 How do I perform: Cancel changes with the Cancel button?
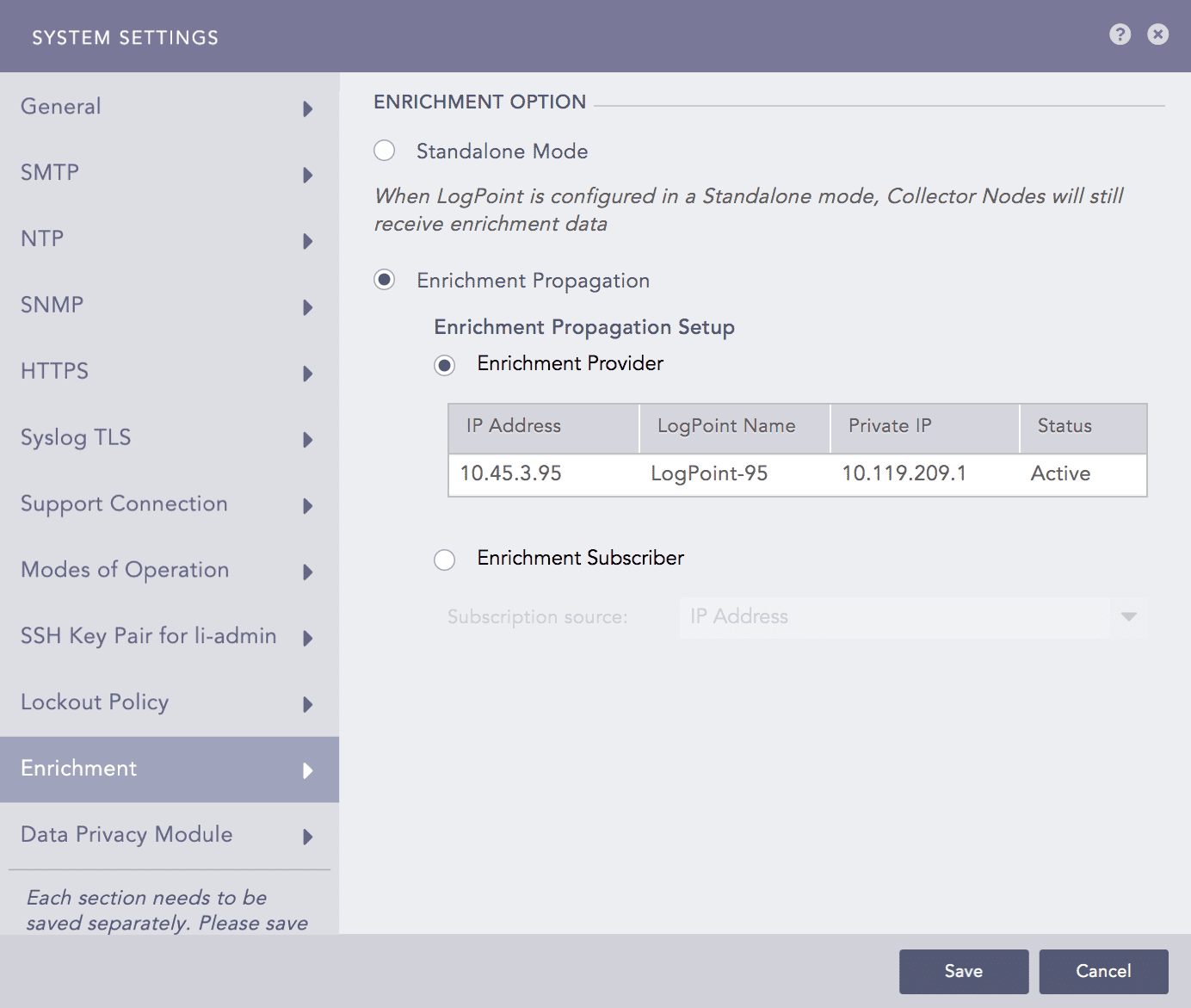(x=1104, y=971)
